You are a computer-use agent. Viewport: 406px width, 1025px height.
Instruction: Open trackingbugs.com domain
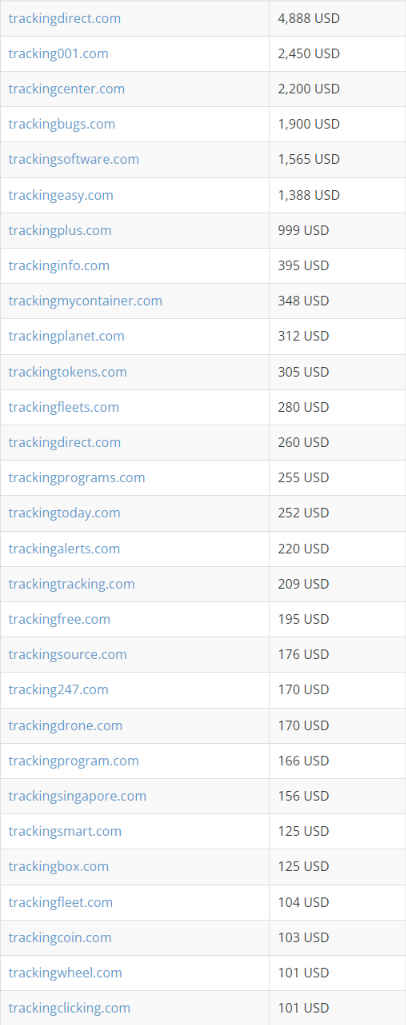click(x=61, y=124)
